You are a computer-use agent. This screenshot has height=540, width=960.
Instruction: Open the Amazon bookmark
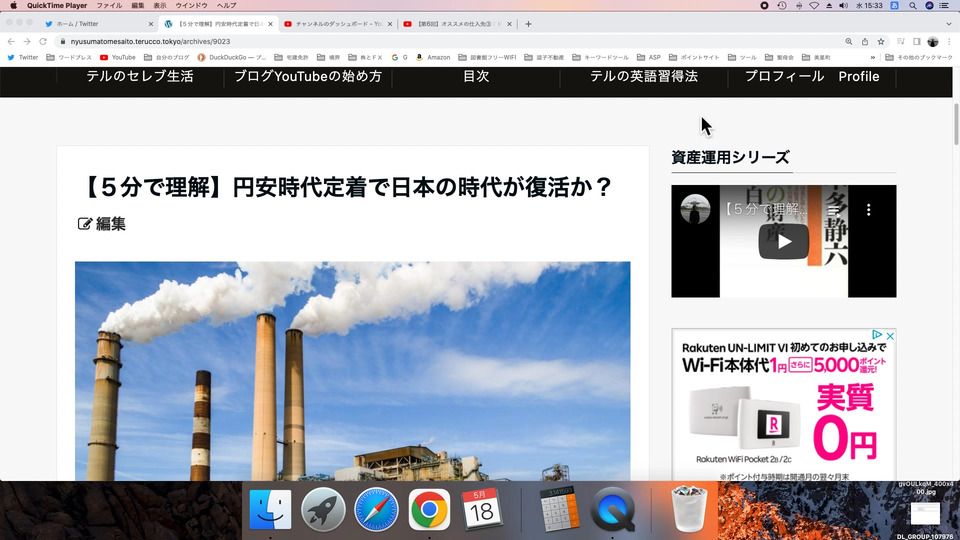tap(433, 58)
